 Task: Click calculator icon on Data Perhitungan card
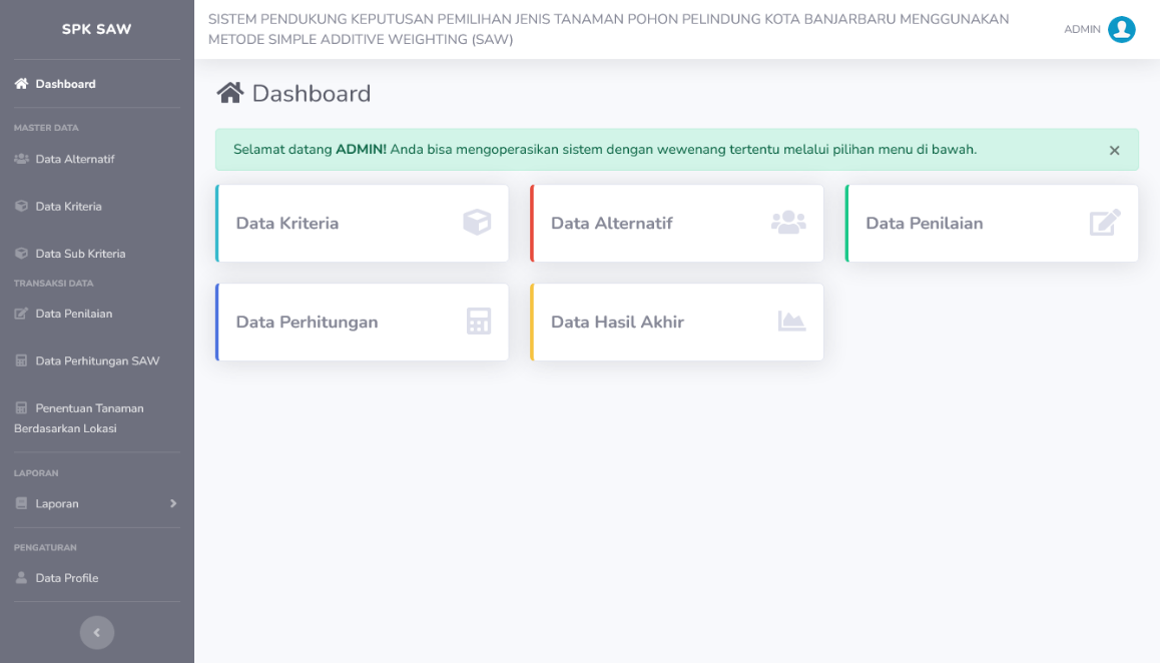click(479, 321)
